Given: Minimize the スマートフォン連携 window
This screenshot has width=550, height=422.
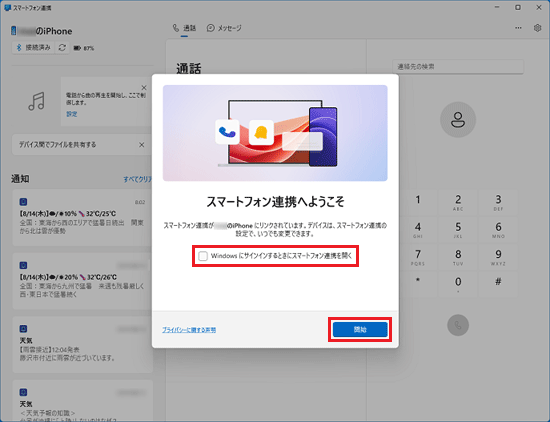Looking at the screenshot, I should (497, 7).
